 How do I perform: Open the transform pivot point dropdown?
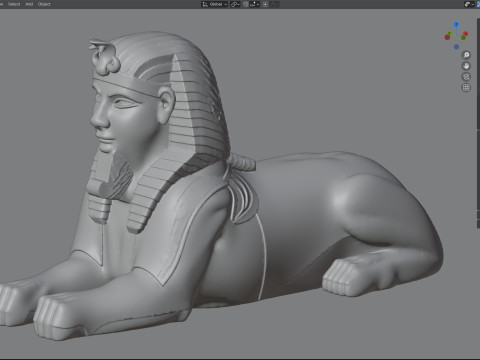[x=235, y=4]
